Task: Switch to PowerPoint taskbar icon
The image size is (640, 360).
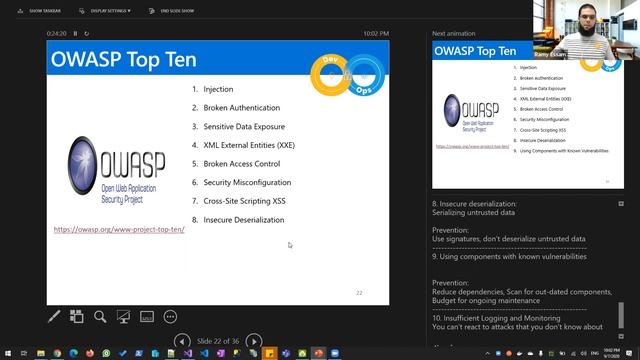Action: [318, 353]
